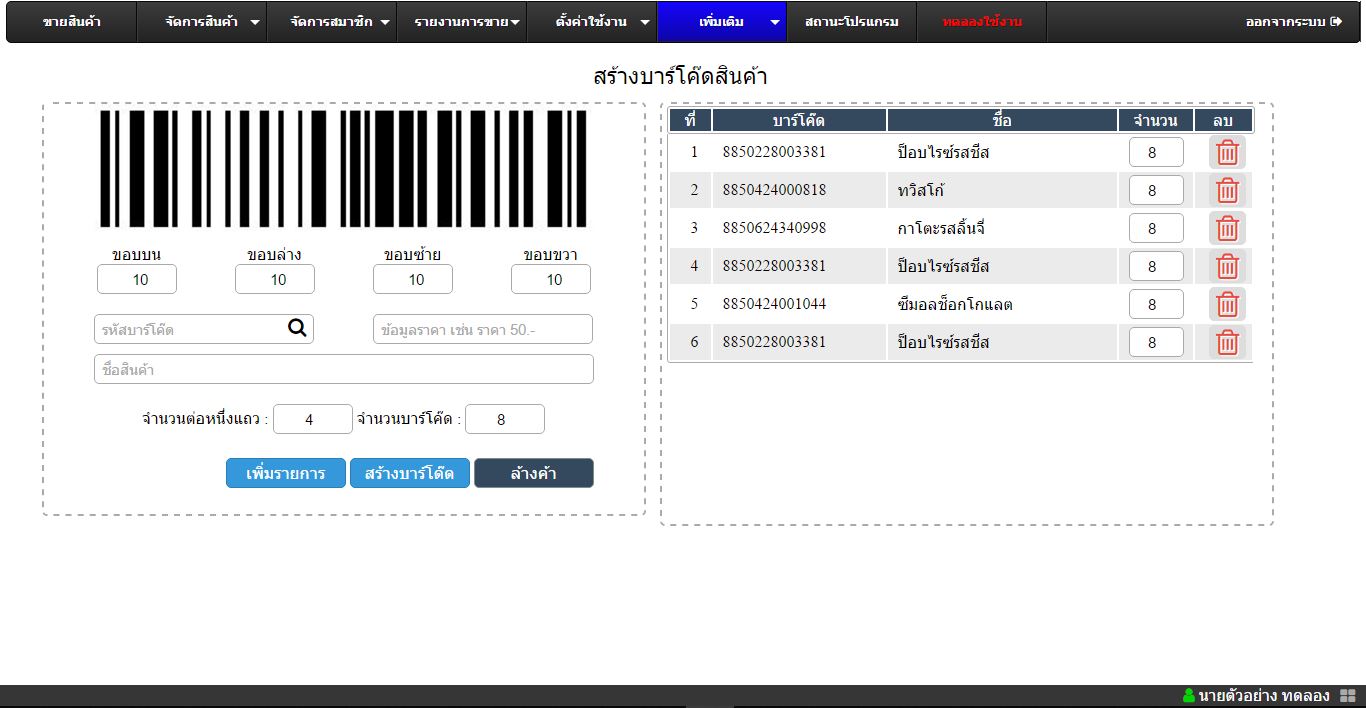Click quantity box for กาโตะรสลิ้นจี่
This screenshot has height=708, width=1366.
(x=1156, y=229)
